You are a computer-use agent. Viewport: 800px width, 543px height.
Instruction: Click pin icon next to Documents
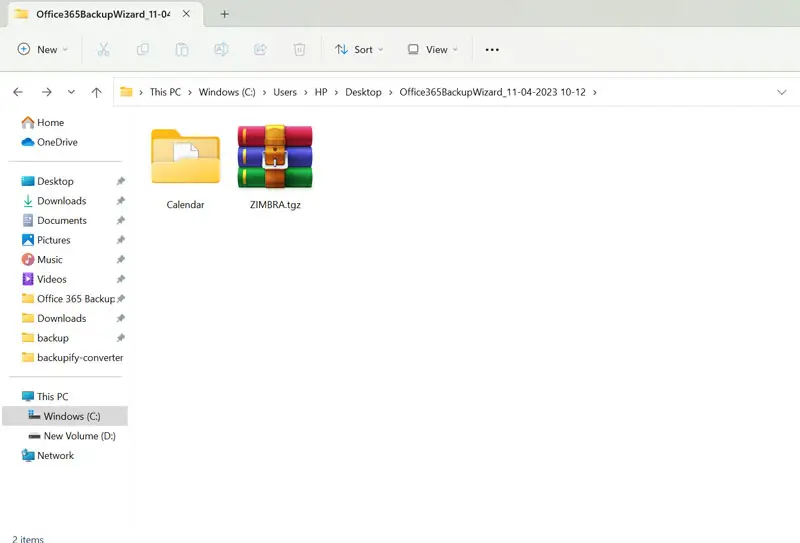(120, 220)
